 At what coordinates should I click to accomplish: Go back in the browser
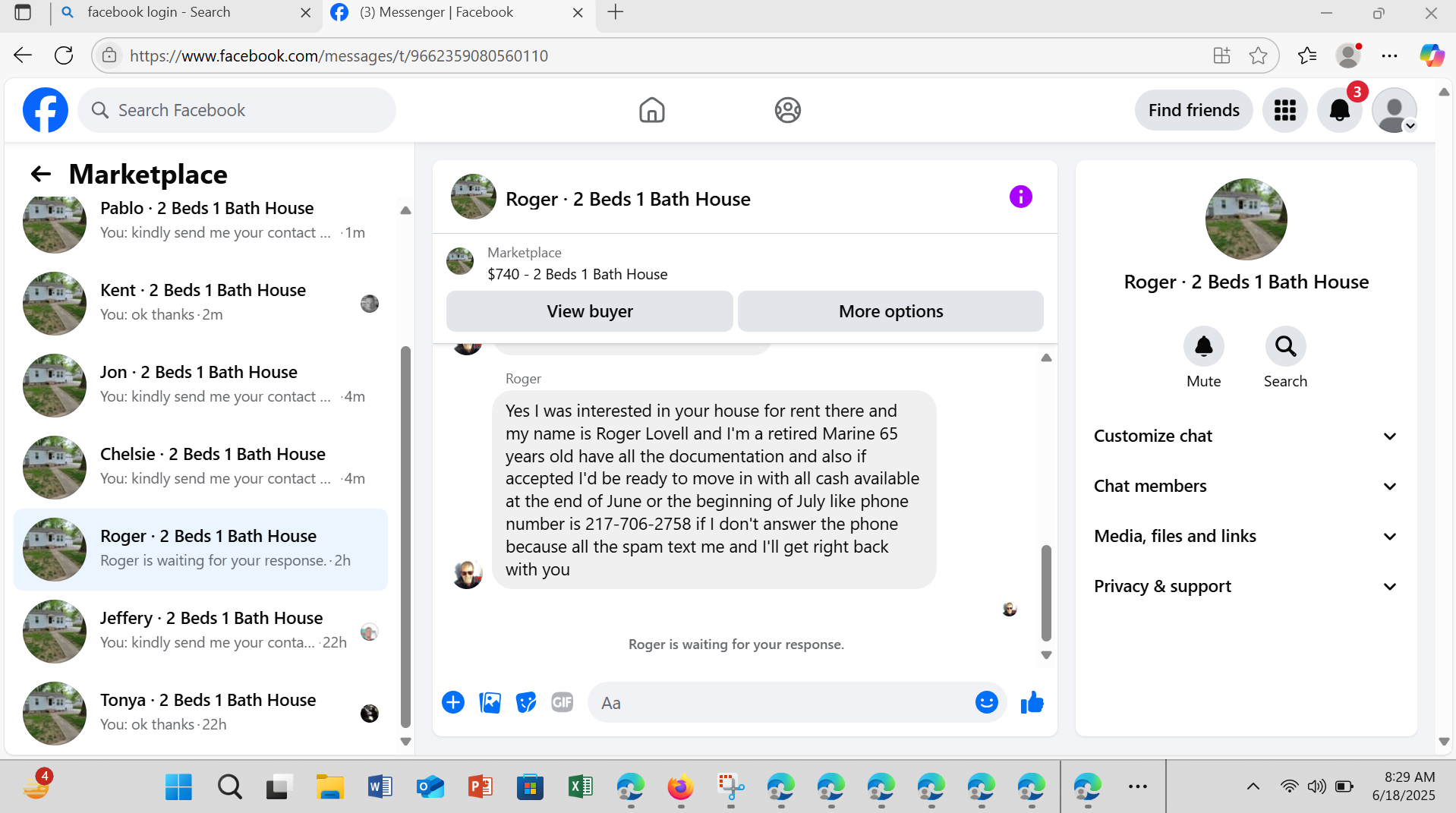[x=23, y=55]
